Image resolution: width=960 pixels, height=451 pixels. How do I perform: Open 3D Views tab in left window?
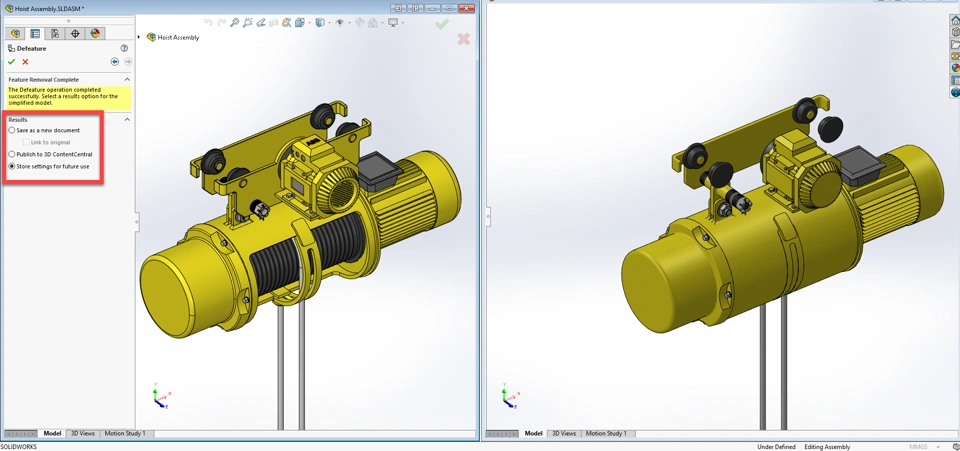(83, 433)
